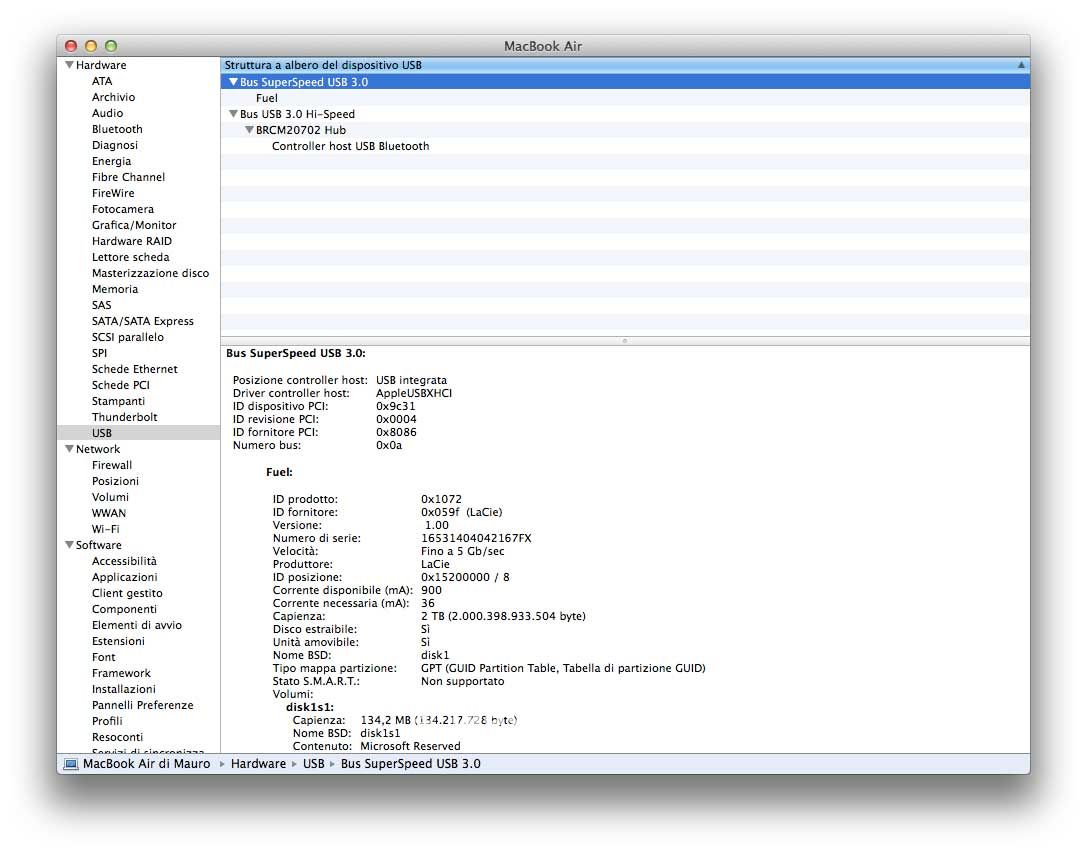
Task: Click the sort arrow in column header
Action: pyautogui.click(x=1021, y=65)
